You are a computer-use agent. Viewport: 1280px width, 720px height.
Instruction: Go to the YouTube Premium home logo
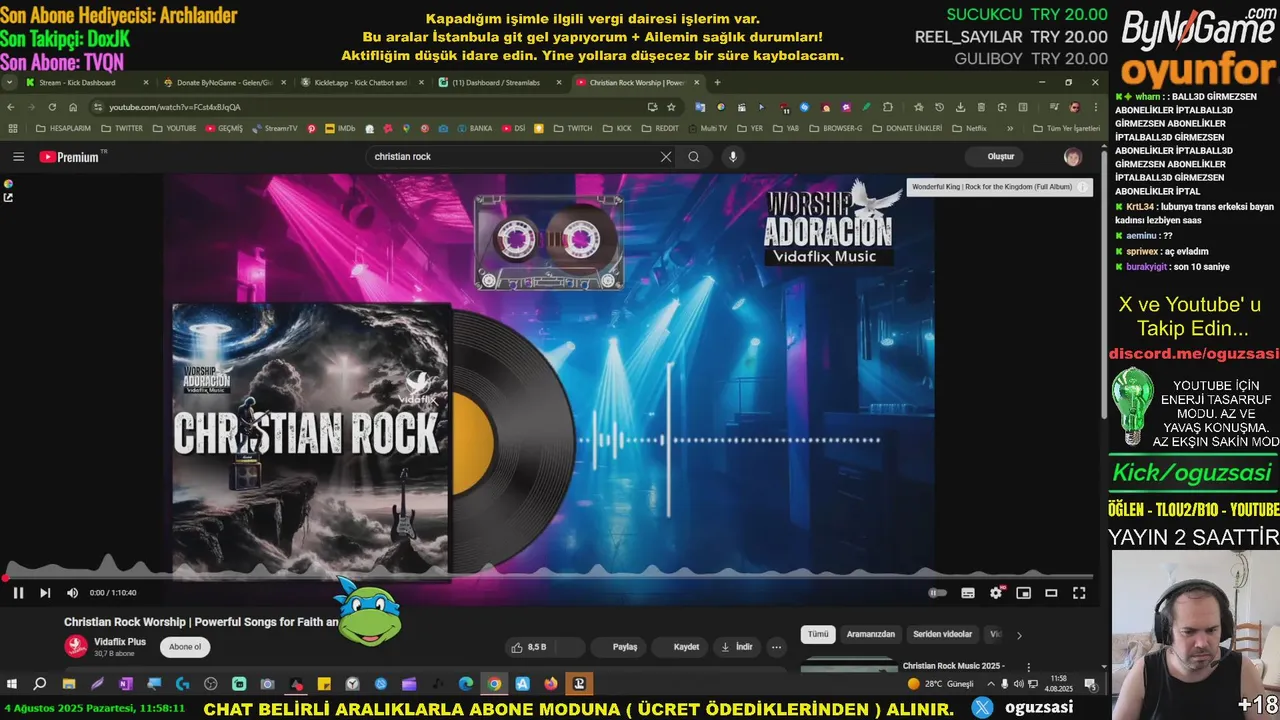click(x=70, y=157)
